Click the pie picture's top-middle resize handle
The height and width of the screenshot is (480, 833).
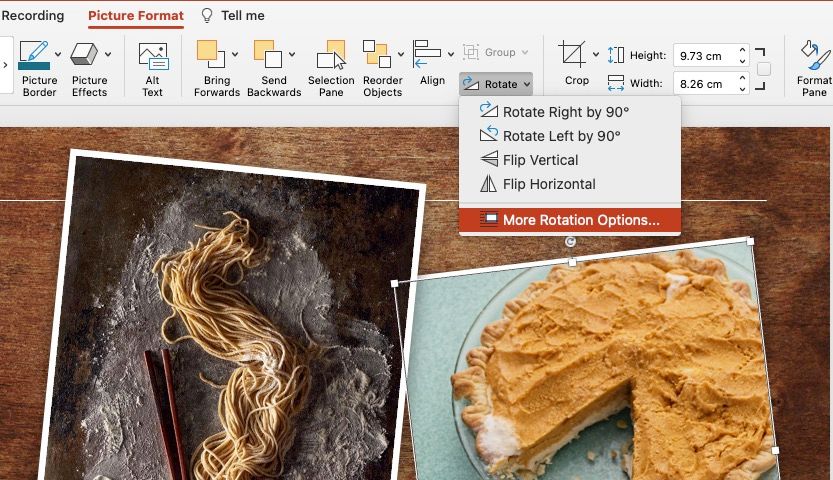tap(572, 262)
